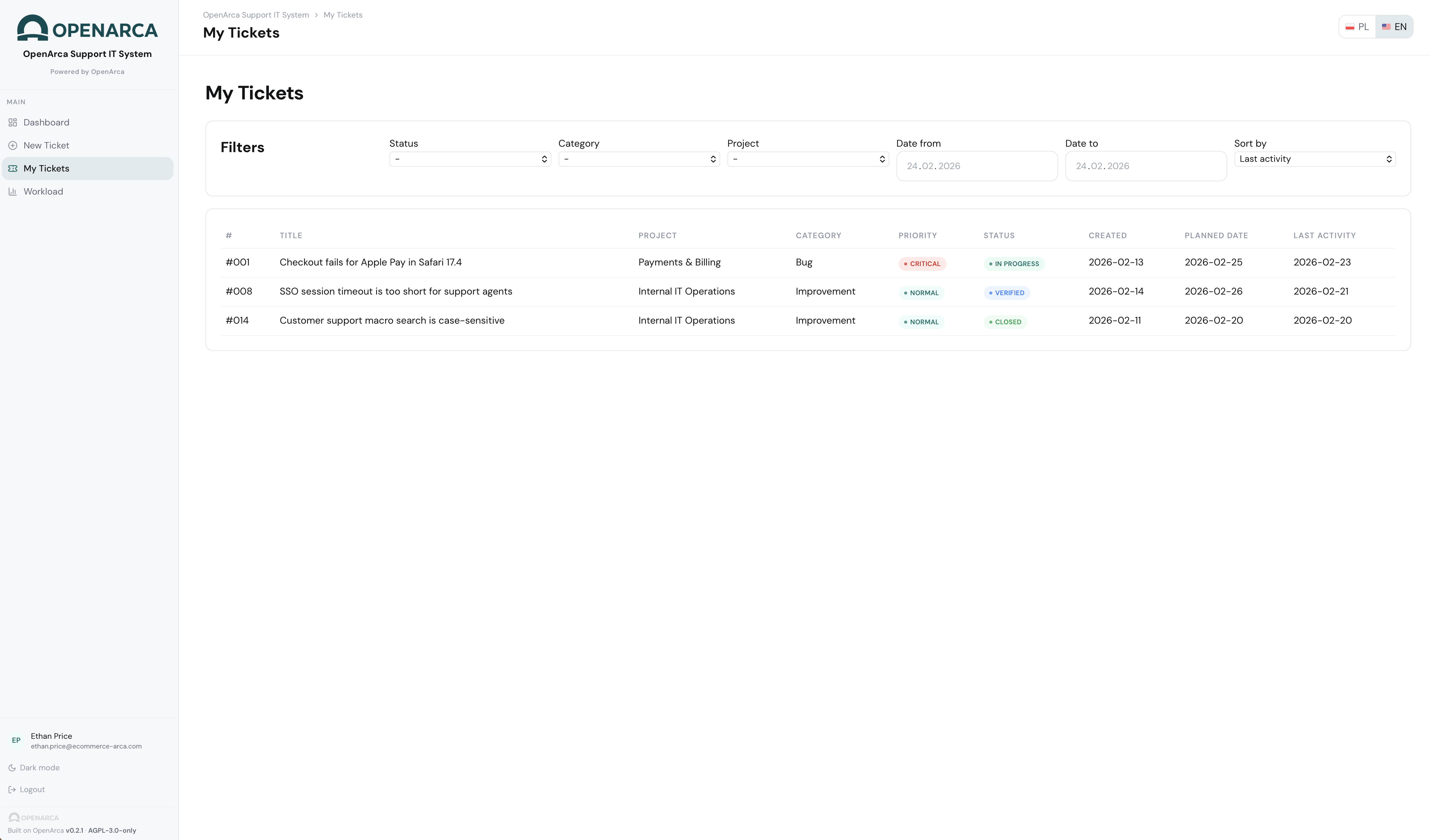Click the OpenArca arch logo icon
This screenshot has height=840, width=1430.
point(32,28)
